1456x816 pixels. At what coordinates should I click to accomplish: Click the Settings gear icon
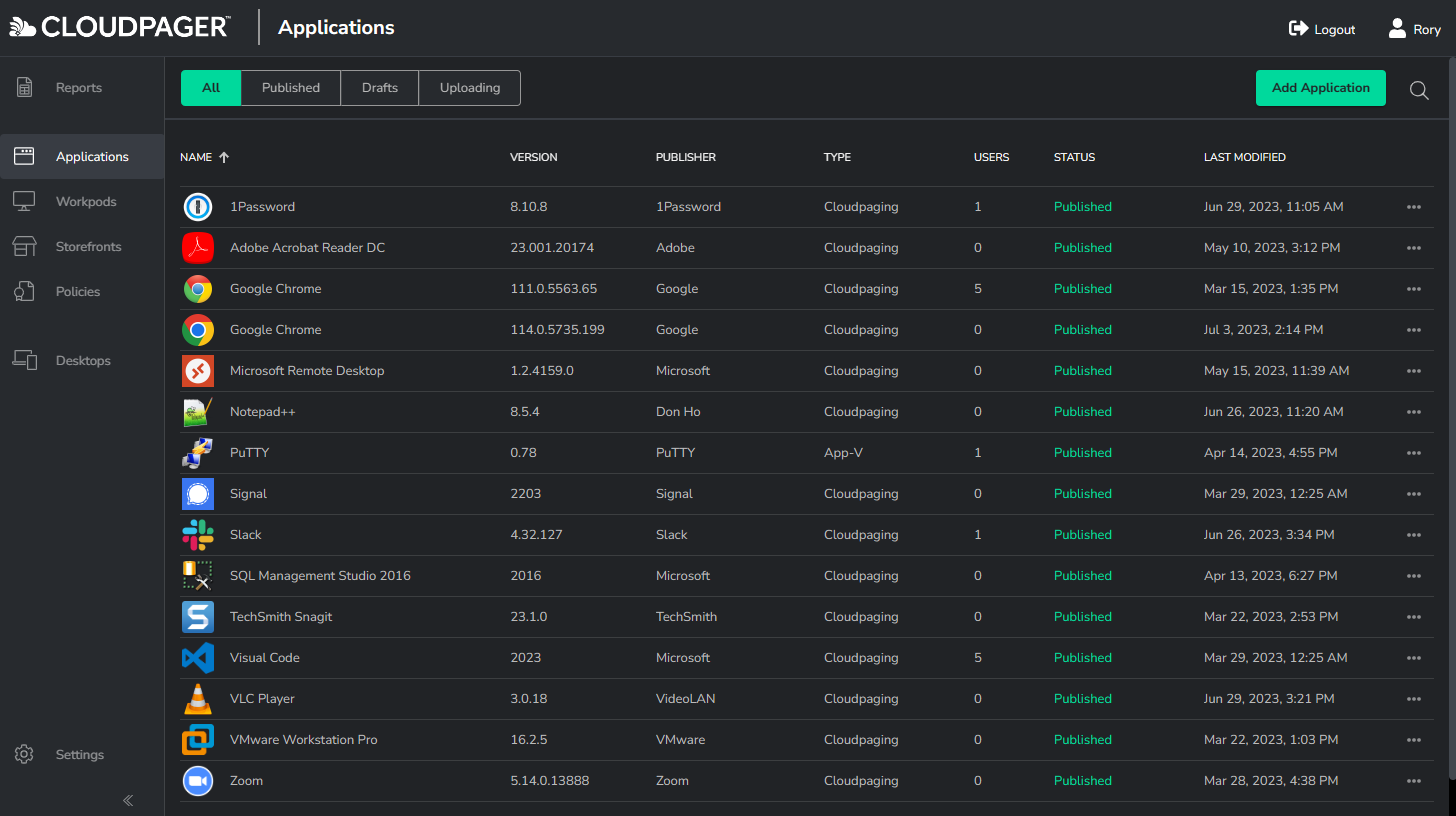click(x=25, y=755)
